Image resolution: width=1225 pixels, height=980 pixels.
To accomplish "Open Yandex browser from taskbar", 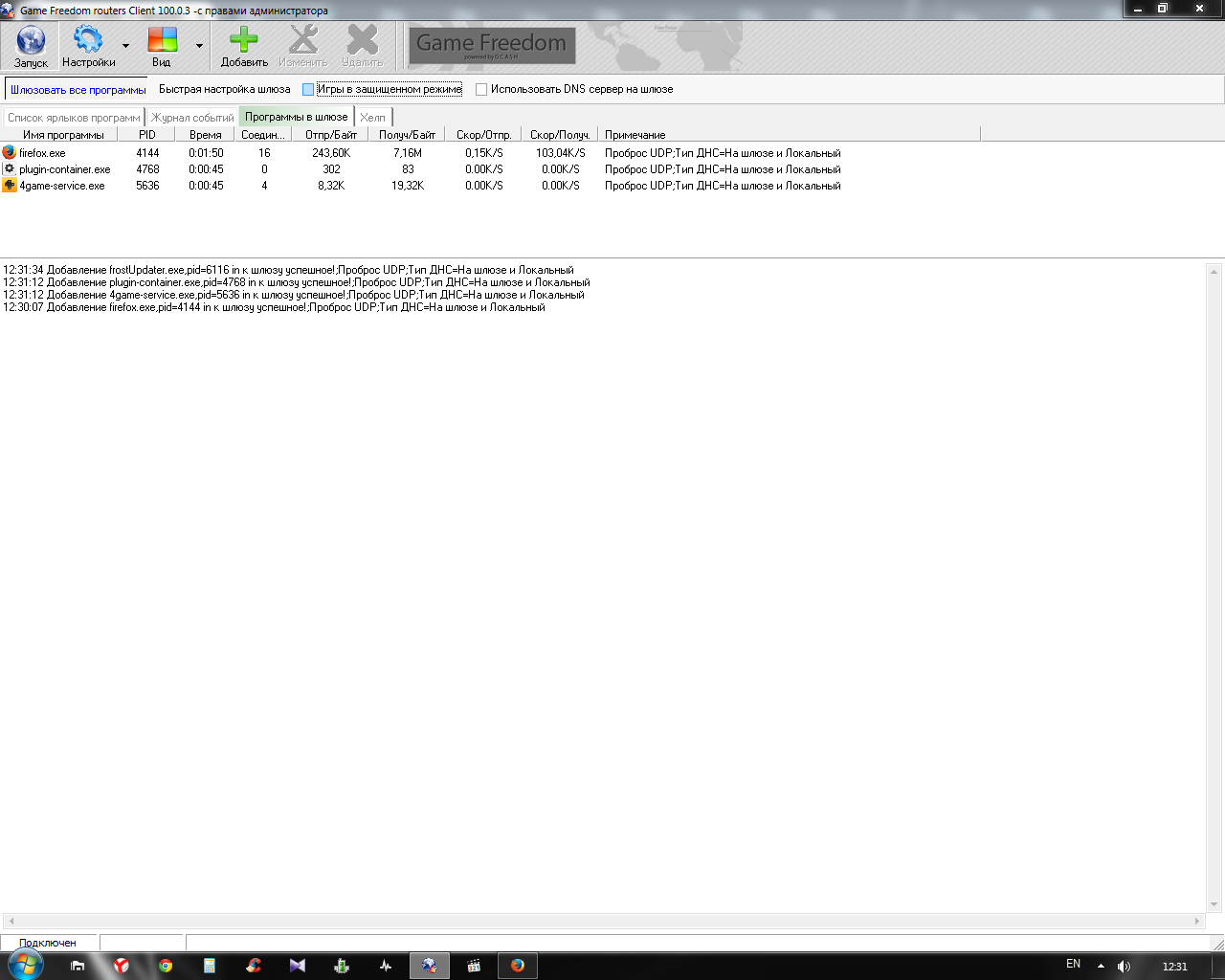I will coord(122,966).
